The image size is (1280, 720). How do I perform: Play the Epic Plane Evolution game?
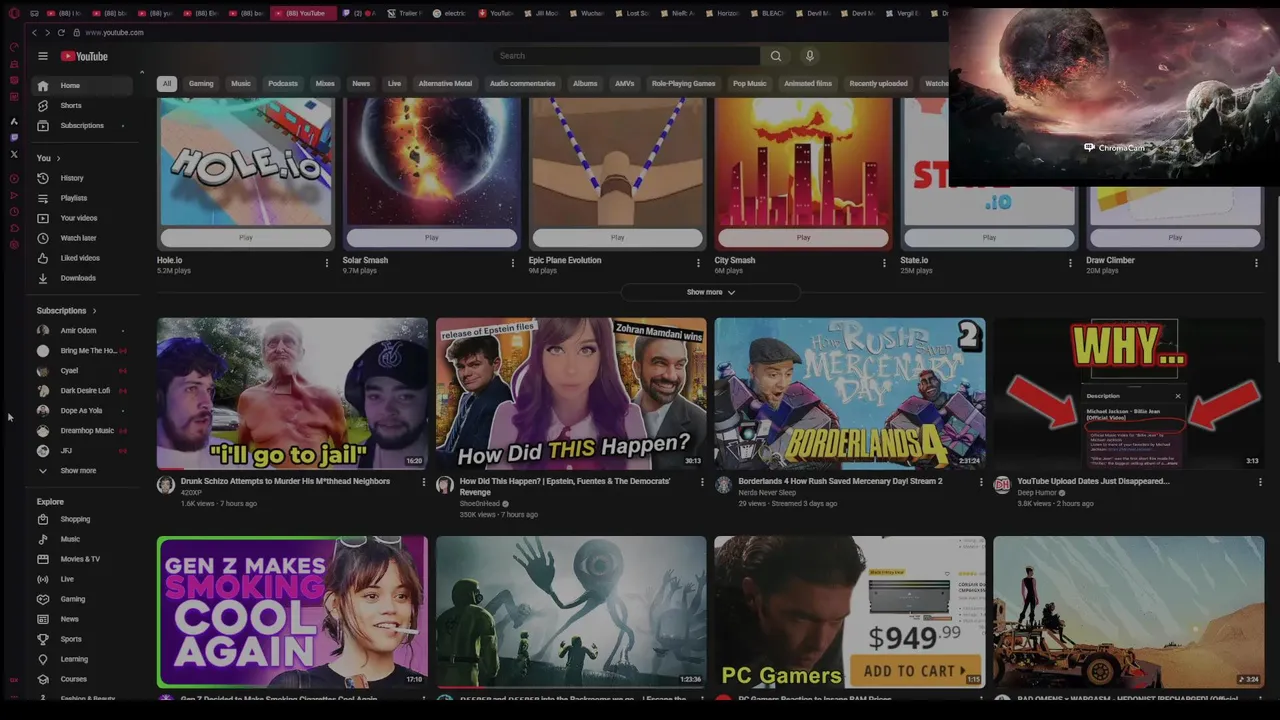[617, 238]
